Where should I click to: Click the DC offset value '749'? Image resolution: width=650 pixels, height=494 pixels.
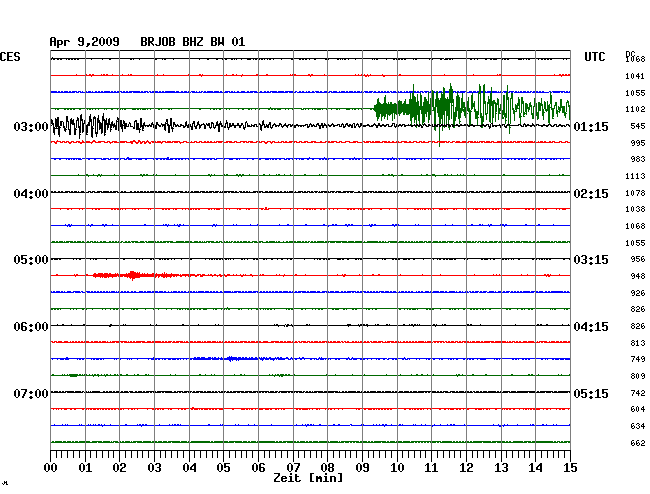click(x=638, y=359)
